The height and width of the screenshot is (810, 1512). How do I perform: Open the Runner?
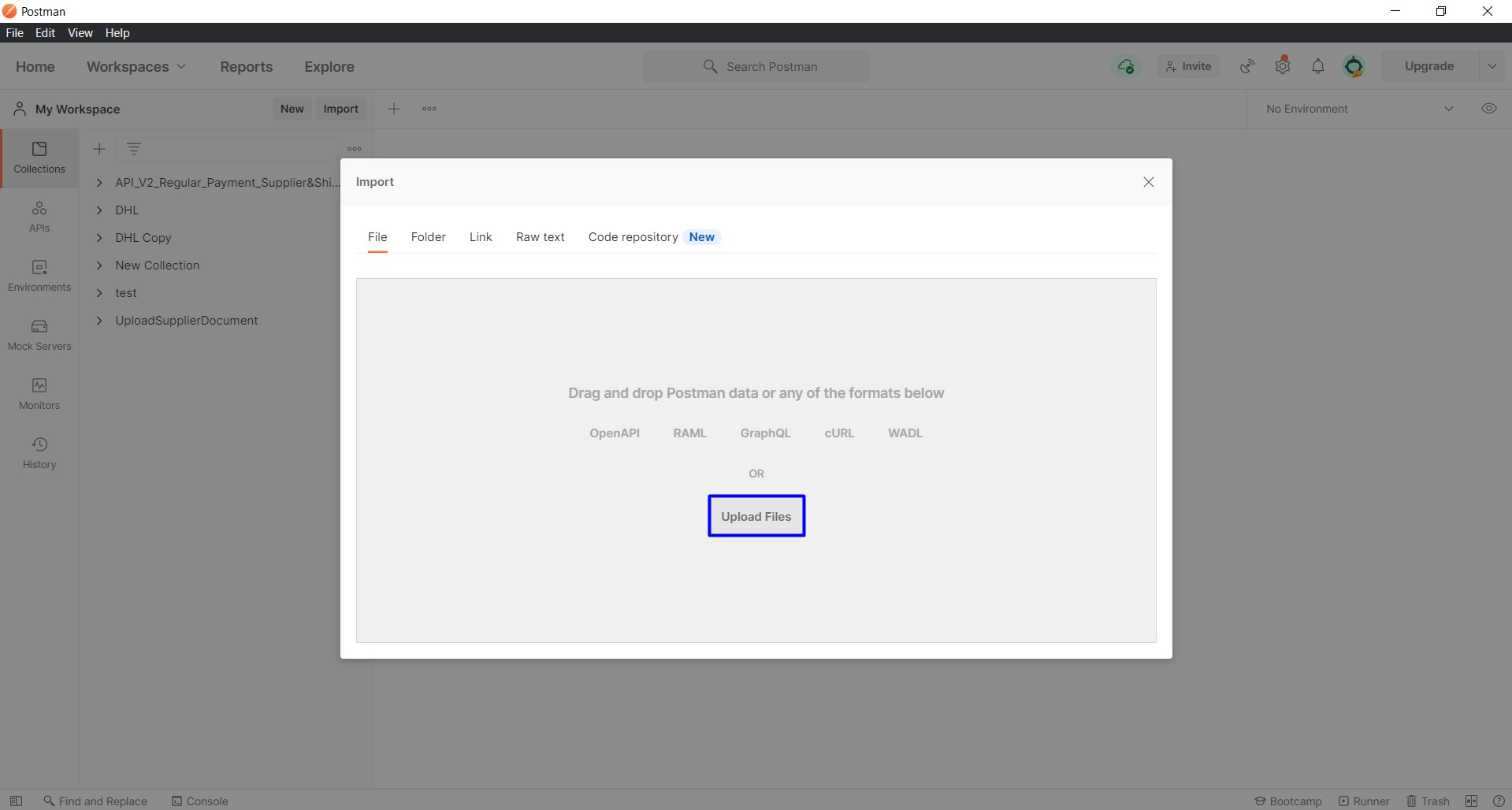click(x=1364, y=801)
